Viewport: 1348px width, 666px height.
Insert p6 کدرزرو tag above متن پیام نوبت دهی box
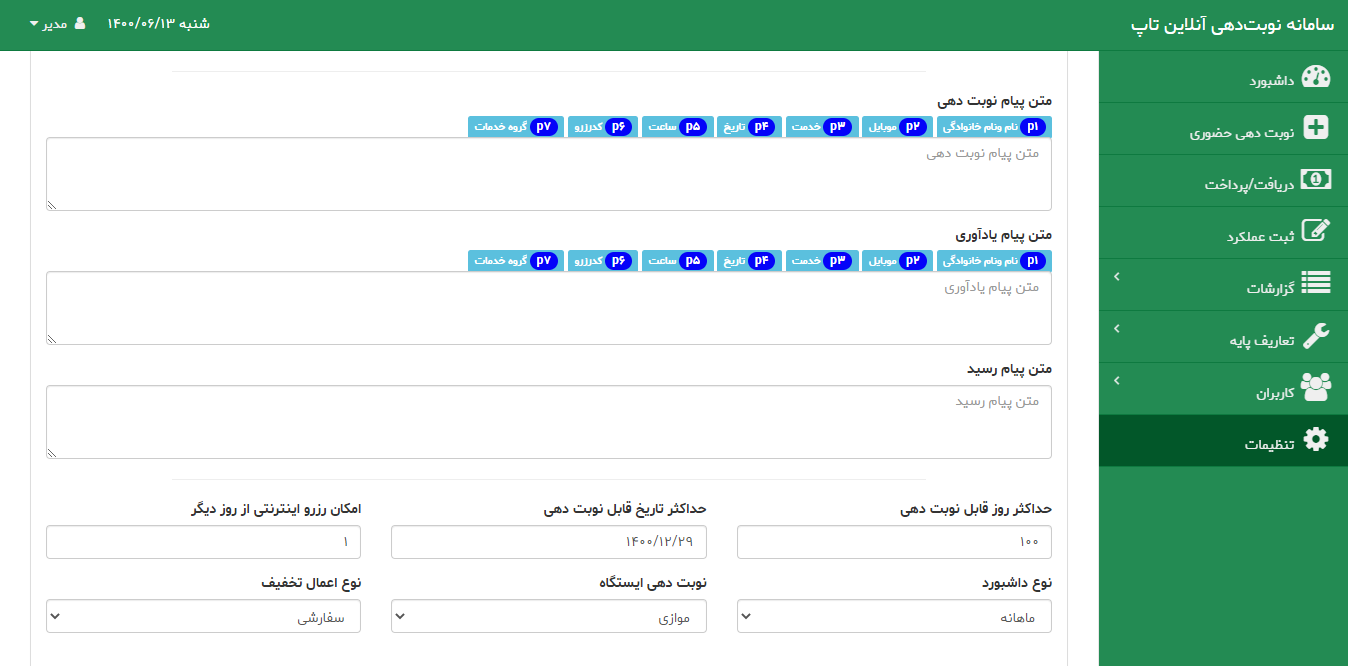click(603, 127)
